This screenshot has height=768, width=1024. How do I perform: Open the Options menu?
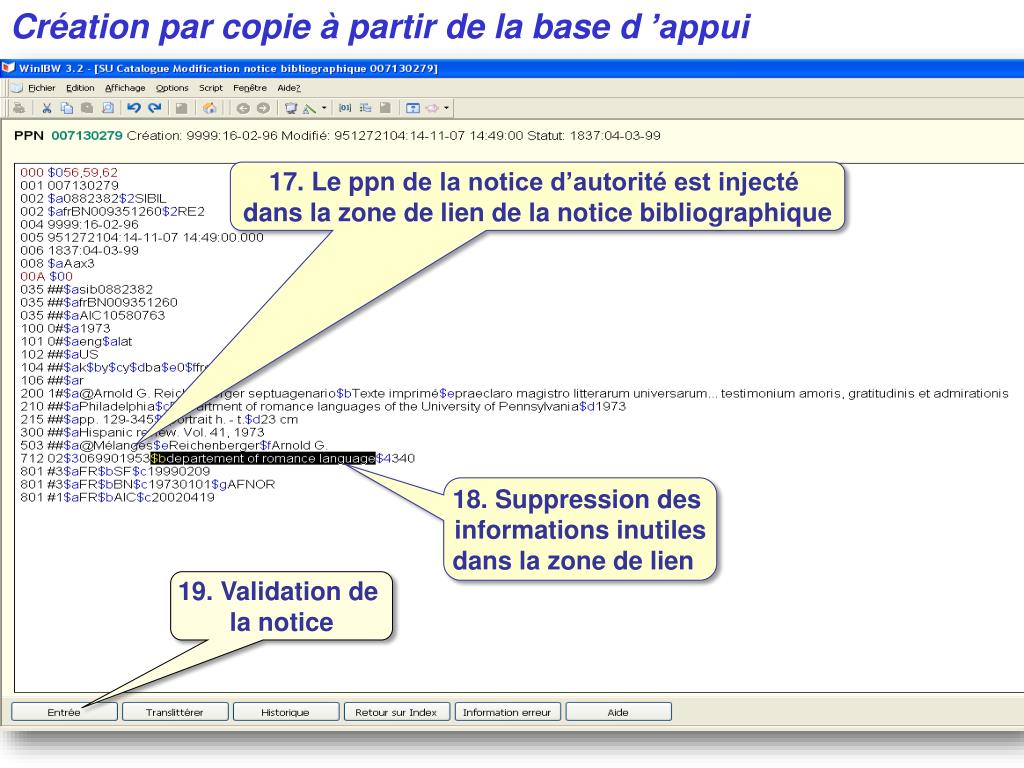[x=172, y=88]
